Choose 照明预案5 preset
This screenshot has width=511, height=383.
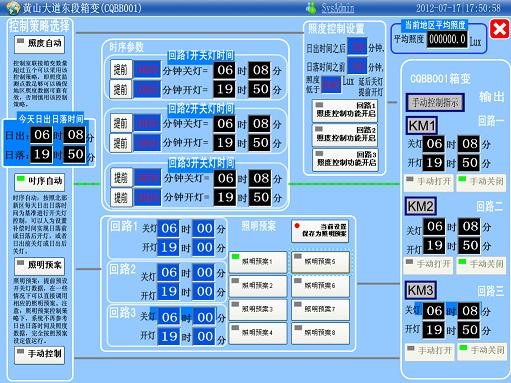coord(320,262)
